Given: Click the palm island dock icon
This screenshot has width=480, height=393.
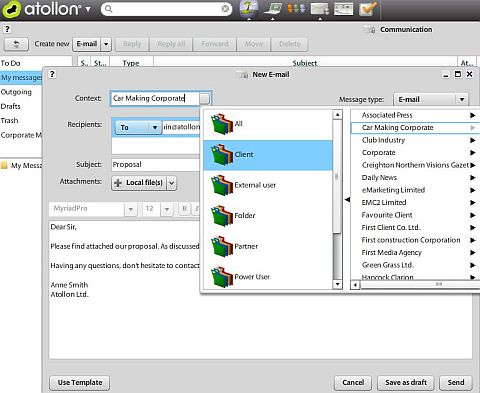Looking at the screenshot, I should tap(249, 9).
